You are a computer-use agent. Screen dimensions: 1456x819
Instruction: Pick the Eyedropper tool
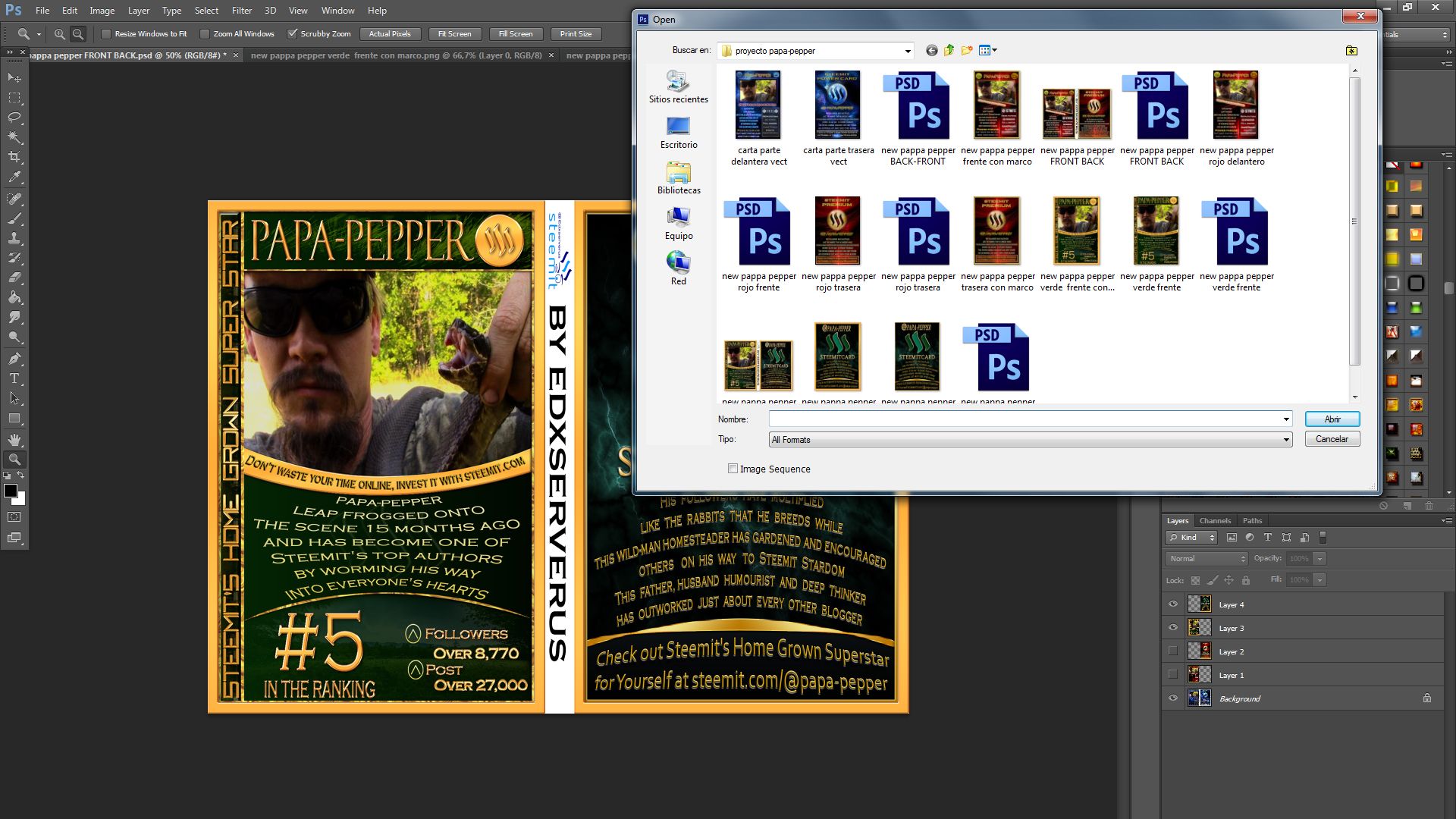[x=14, y=177]
